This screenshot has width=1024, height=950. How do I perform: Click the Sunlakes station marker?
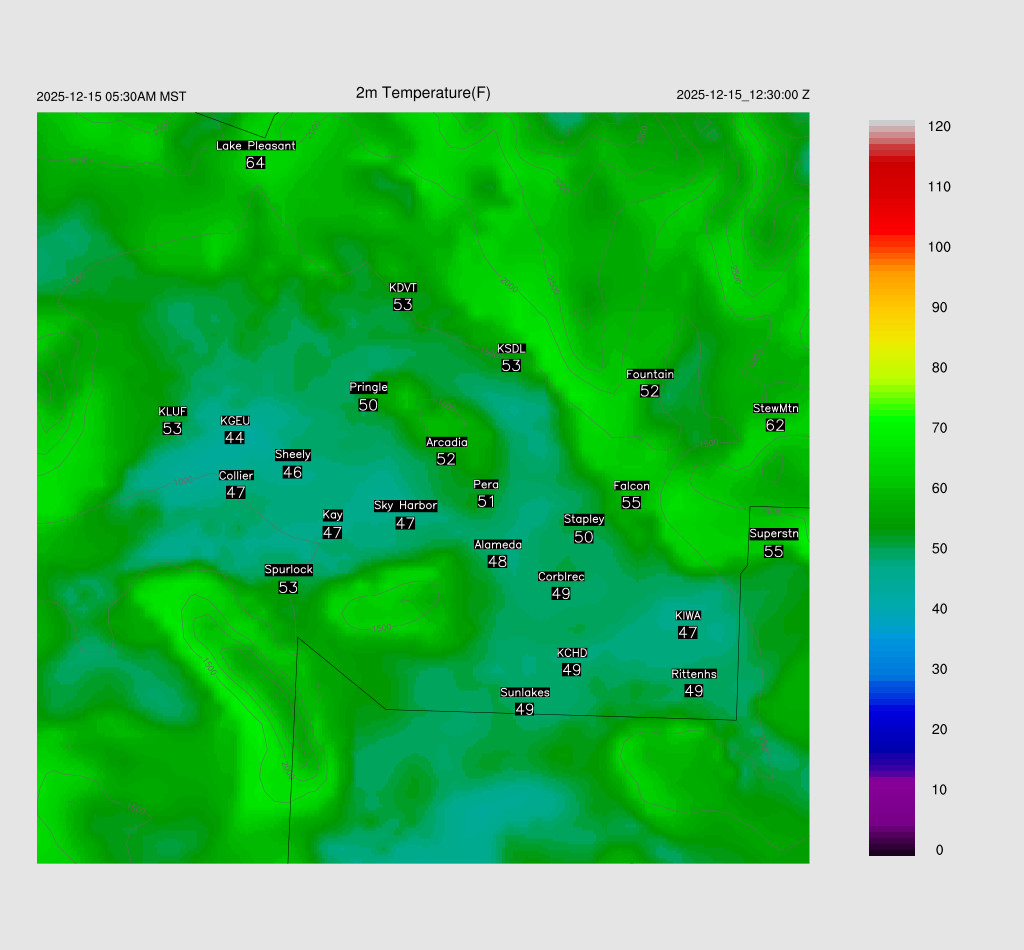click(525, 692)
